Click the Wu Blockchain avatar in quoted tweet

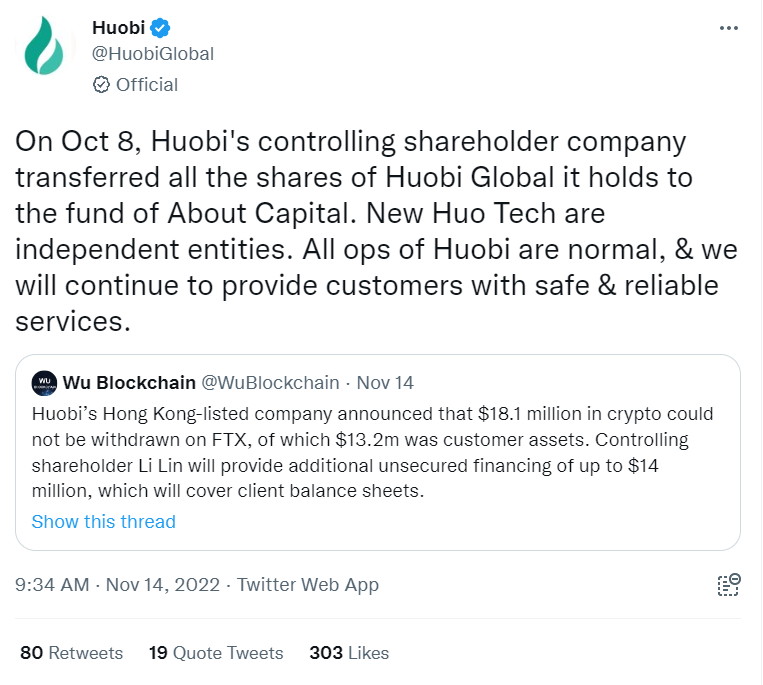click(x=44, y=383)
